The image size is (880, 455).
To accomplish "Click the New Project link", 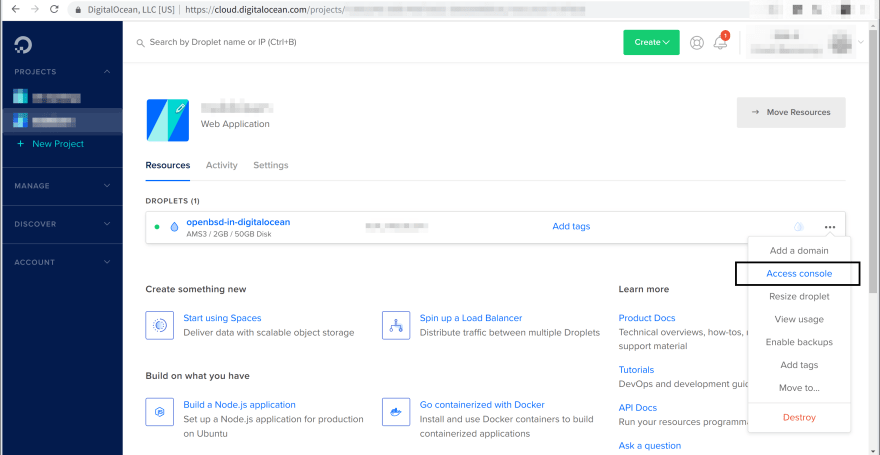I will pyautogui.click(x=58, y=144).
